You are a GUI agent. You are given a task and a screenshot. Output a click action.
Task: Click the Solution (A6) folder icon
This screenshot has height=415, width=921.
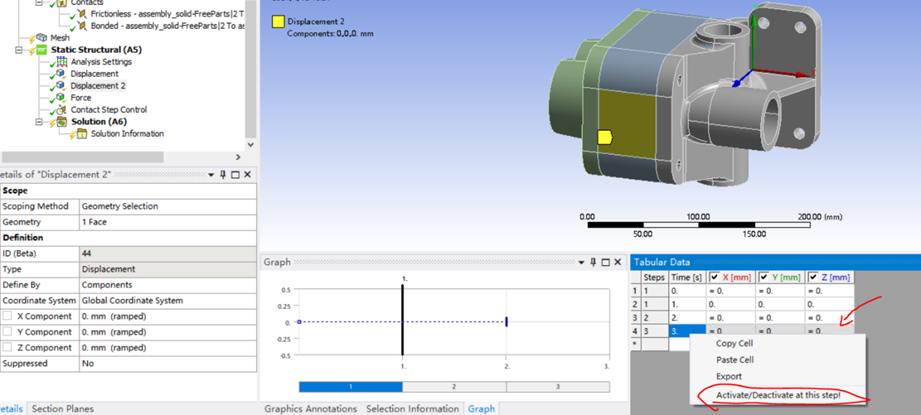coord(62,122)
